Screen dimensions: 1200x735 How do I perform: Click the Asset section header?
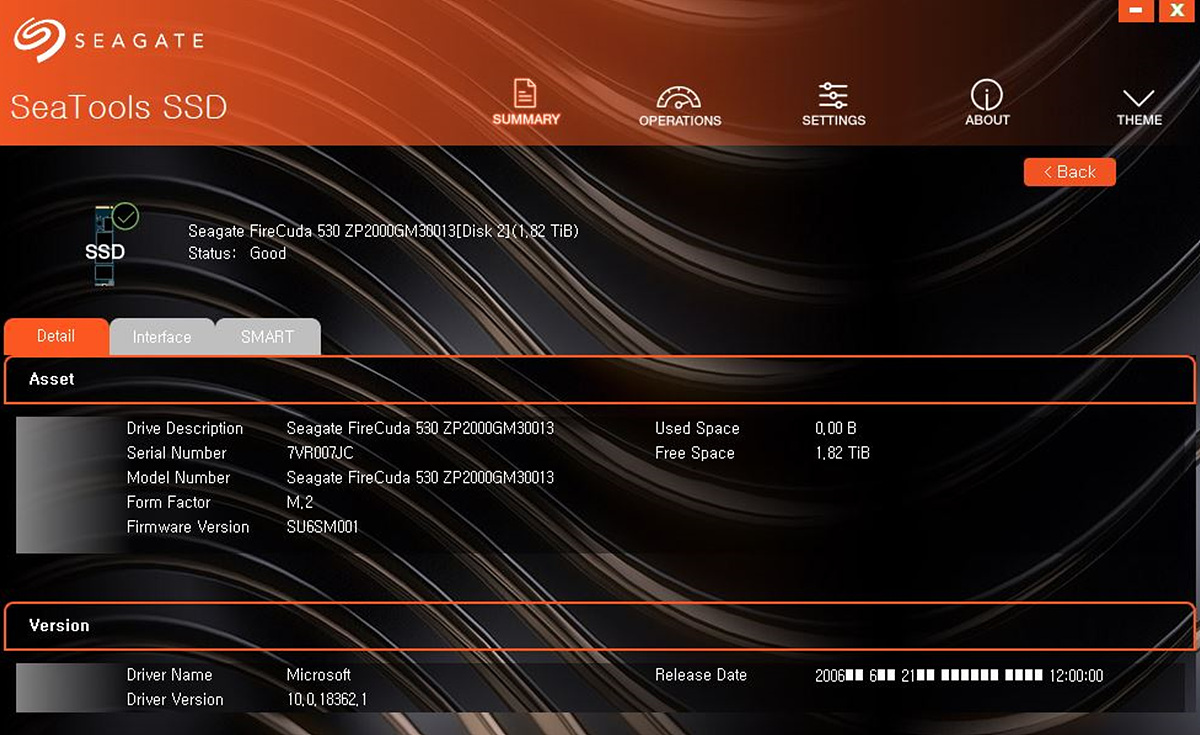(599, 380)
